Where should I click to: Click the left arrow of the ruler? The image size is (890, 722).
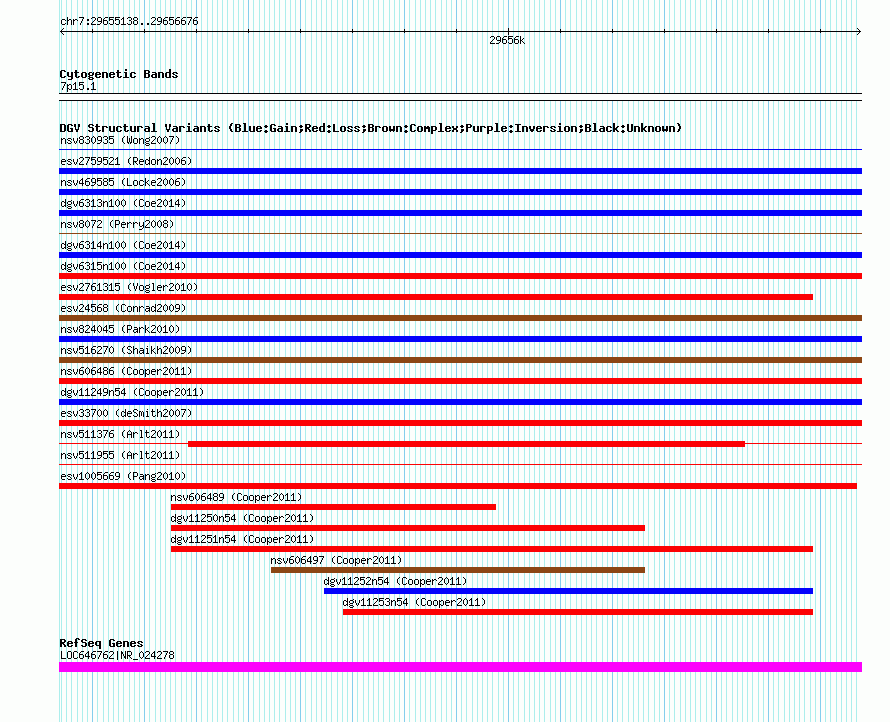[x=62, y=32]
